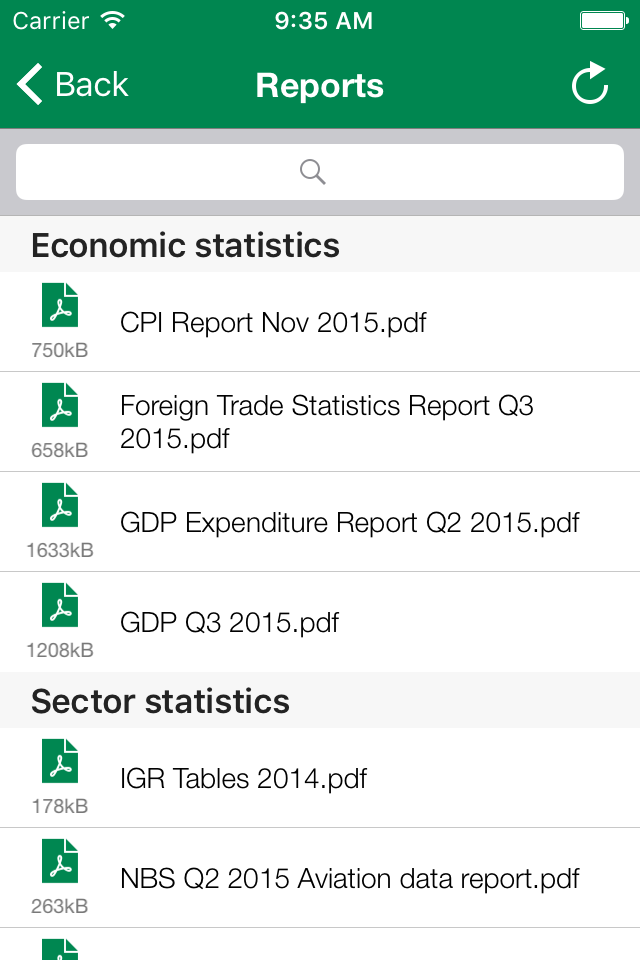The width and height of the screenshot is (640, 960).
Task: Tap the Sector statistics section header
Action: click(x=160, y=701)
